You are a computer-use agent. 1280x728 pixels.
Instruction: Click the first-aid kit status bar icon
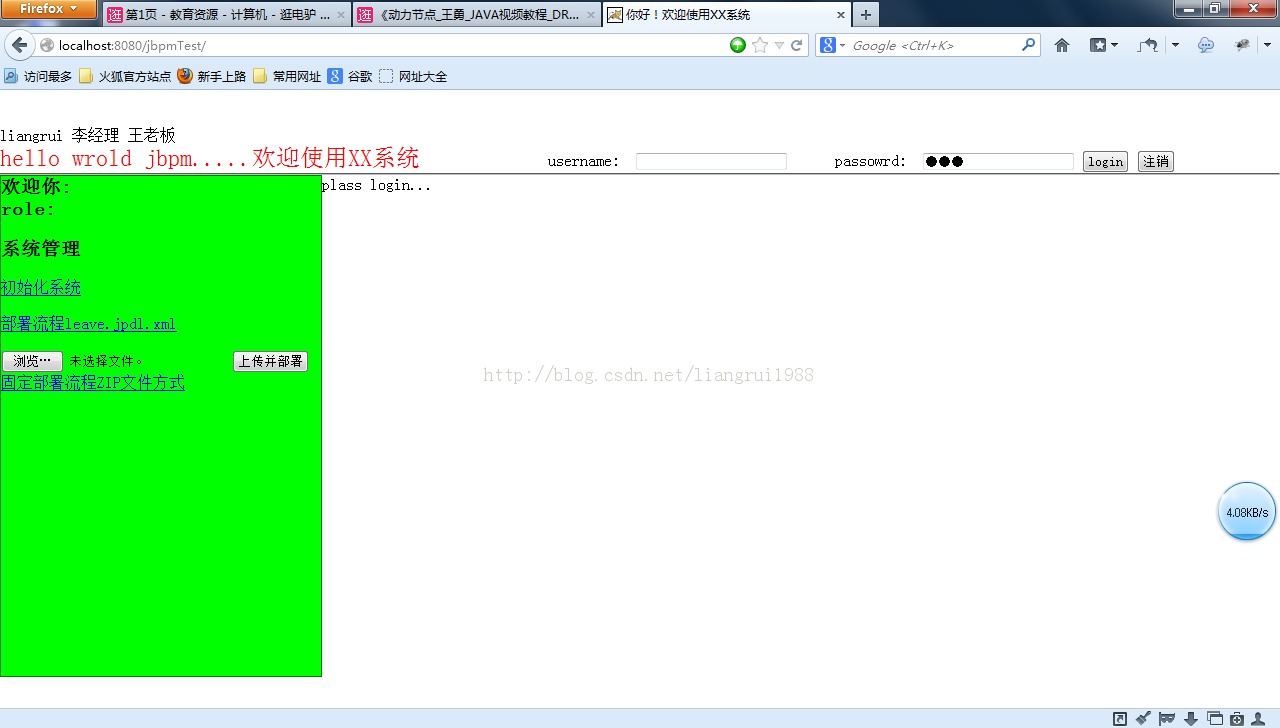tap(1237, 718)
